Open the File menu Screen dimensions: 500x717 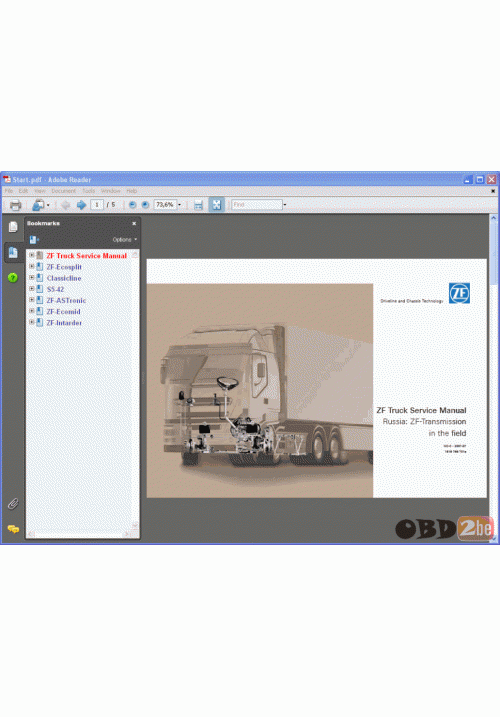coord(9,191)
